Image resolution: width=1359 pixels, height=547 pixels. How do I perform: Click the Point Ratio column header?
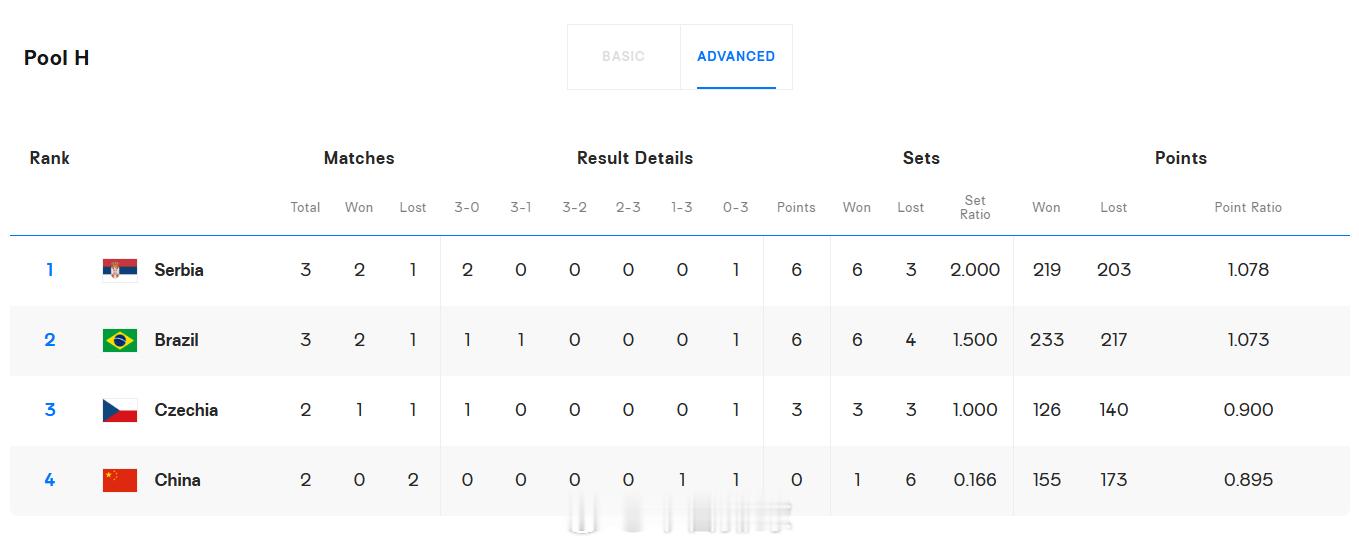(x=1248, y=207)
